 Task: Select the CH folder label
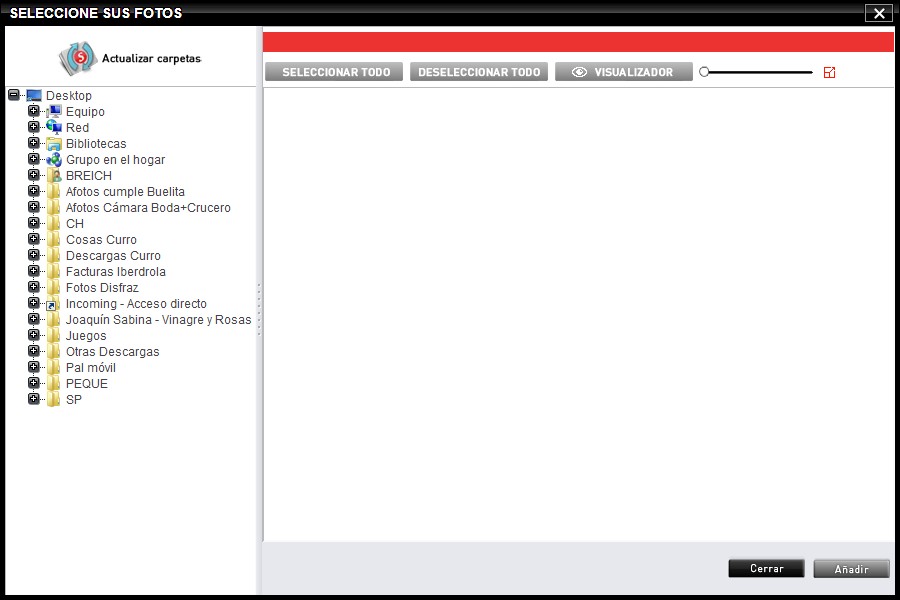click(x=75, y=223)
